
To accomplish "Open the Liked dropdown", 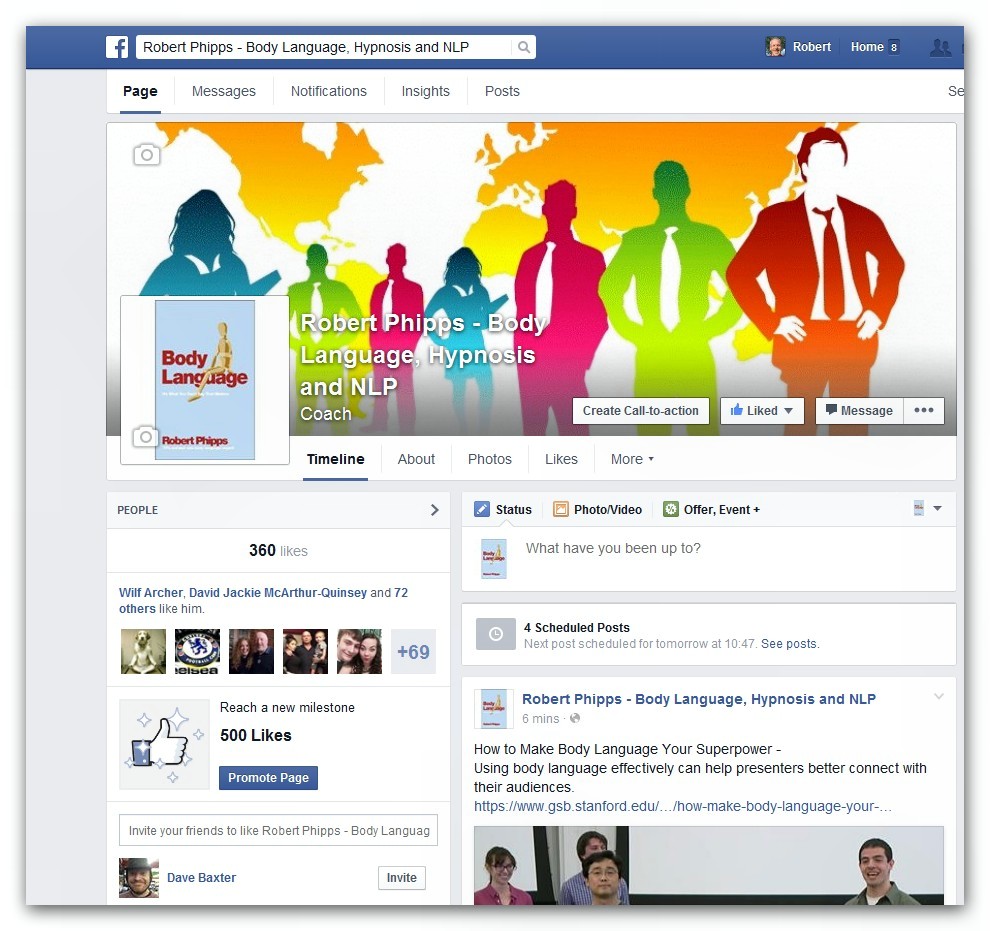I will 762,410.
